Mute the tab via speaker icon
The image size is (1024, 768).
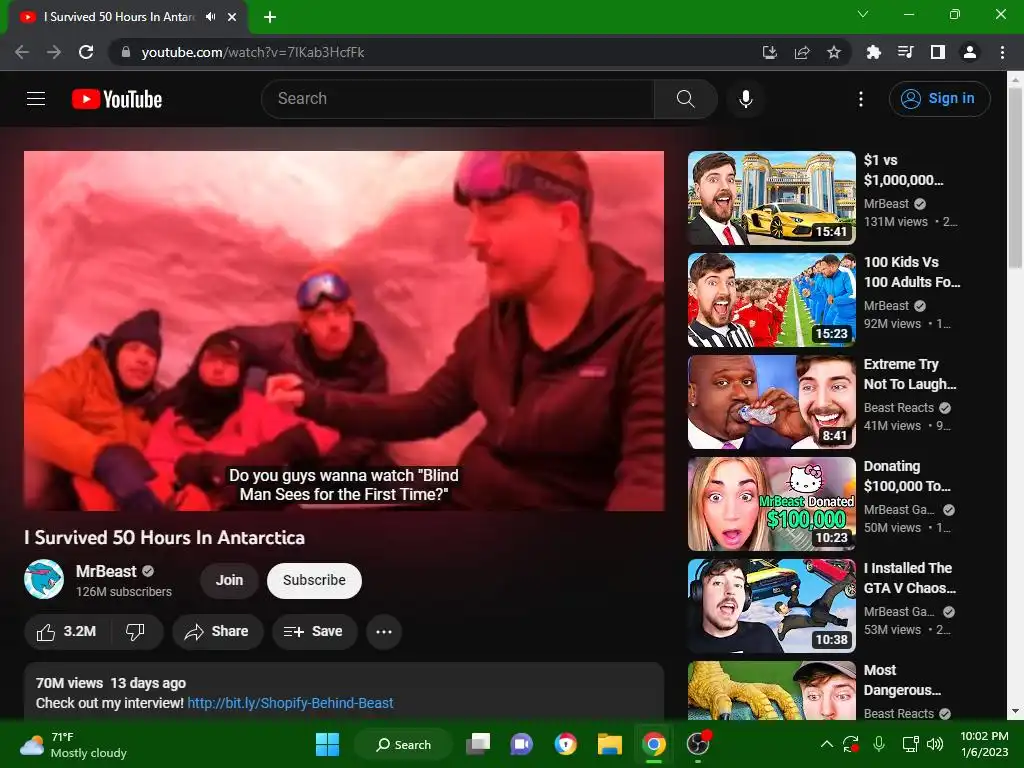[210, 17]
